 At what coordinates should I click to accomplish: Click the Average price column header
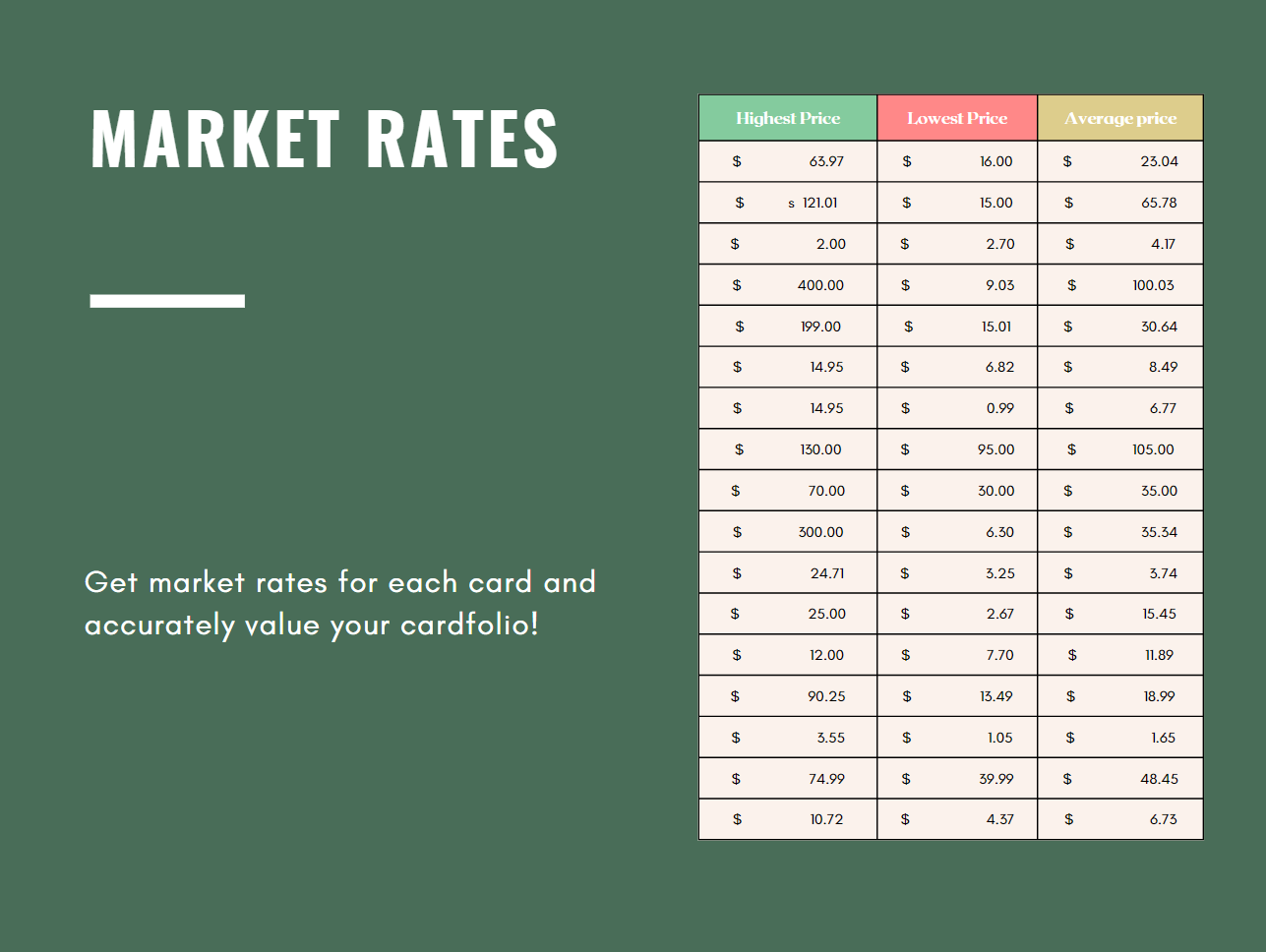1120,118
